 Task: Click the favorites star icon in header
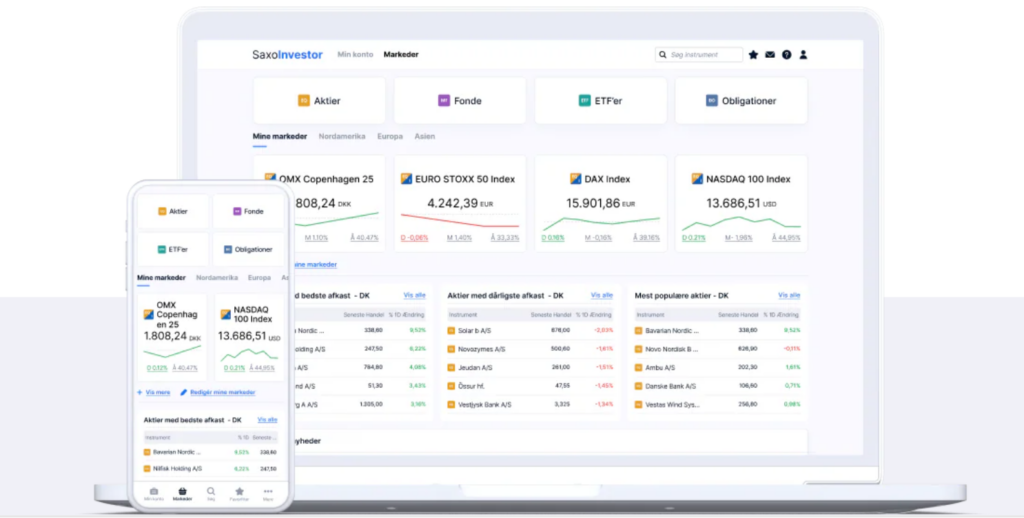(753, 55)
